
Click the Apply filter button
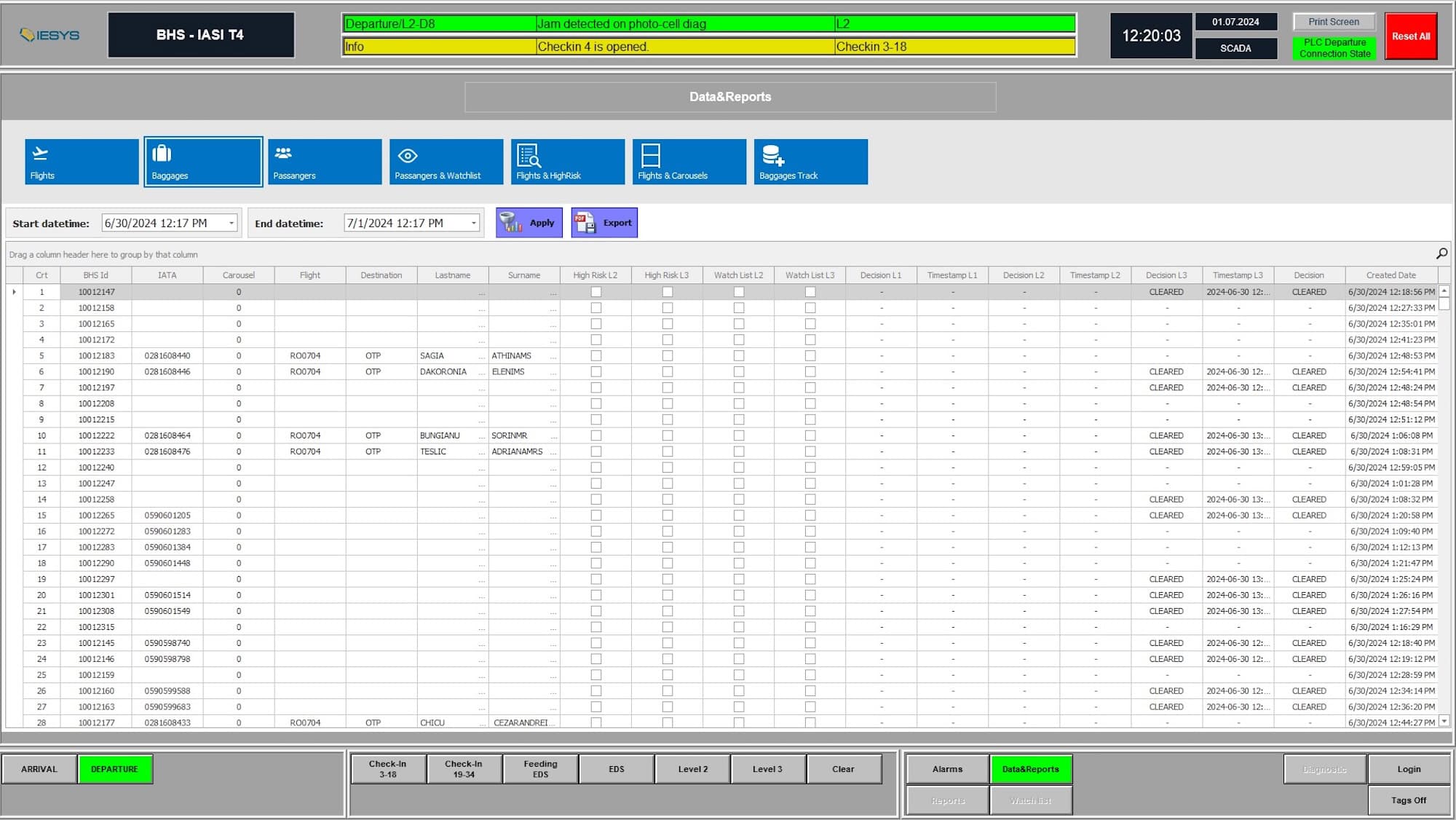pyautogui.click(x=529, y=223)
